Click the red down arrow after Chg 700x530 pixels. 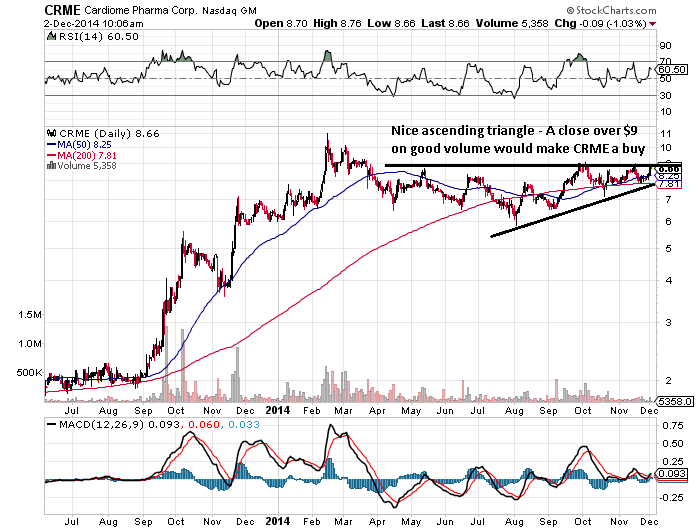point(653,24)
